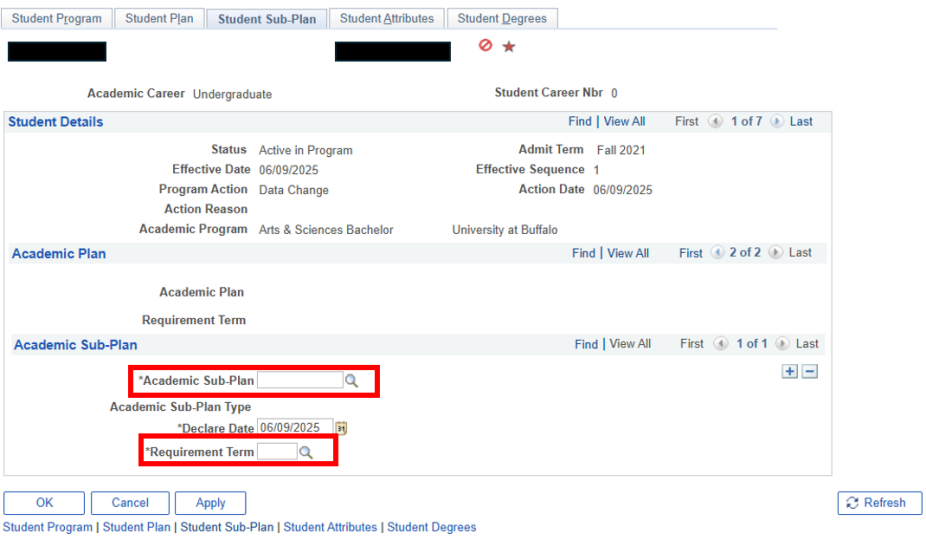Viewport: 926px width, 540px height.
Task: Go to First in Academic Plan
Action: [x=691, y=253]
